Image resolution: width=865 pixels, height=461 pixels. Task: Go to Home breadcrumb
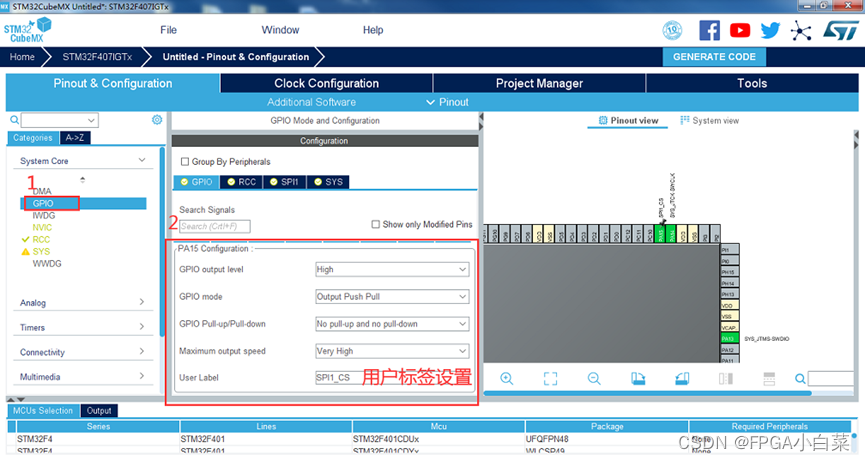pos(22,57)
